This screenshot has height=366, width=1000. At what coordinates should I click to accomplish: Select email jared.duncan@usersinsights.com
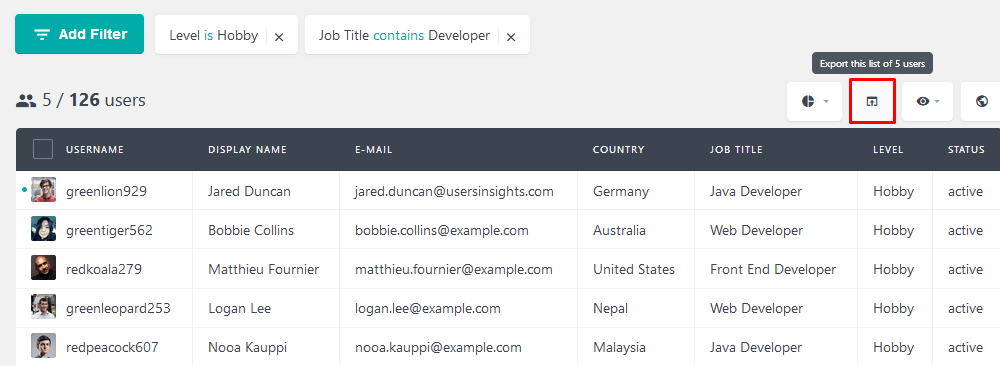pyautogui.click(x=454, y=191)
